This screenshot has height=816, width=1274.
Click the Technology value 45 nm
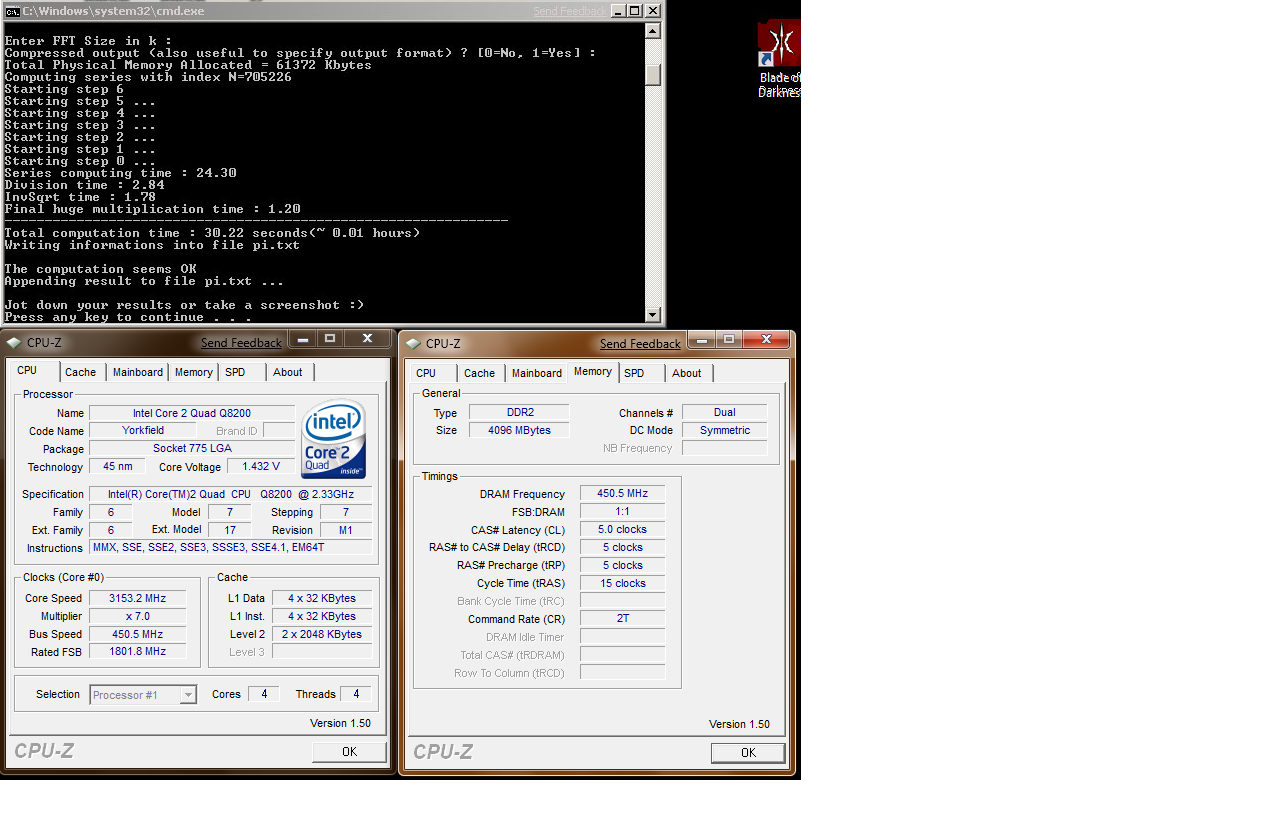[117, 467]
